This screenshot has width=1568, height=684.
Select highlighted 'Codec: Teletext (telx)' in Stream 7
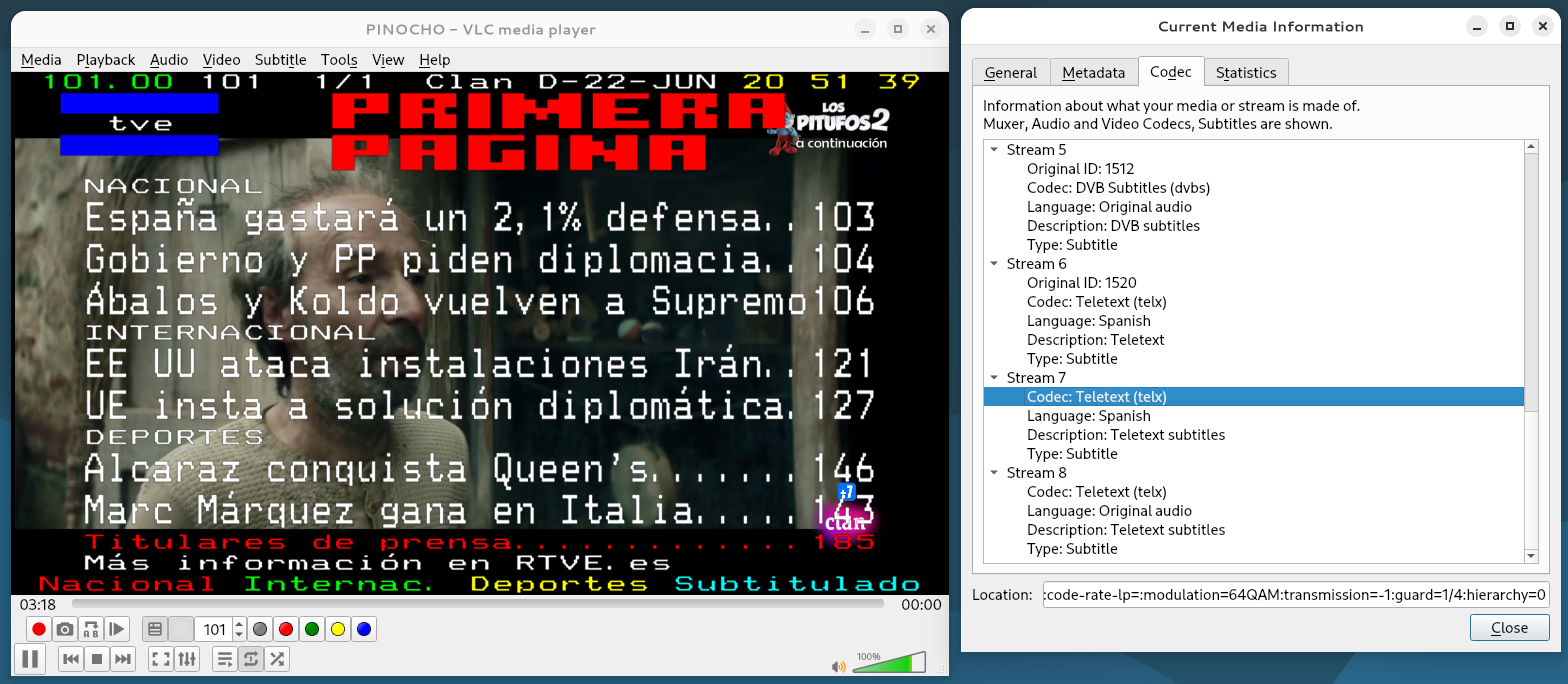point(1254,397)
